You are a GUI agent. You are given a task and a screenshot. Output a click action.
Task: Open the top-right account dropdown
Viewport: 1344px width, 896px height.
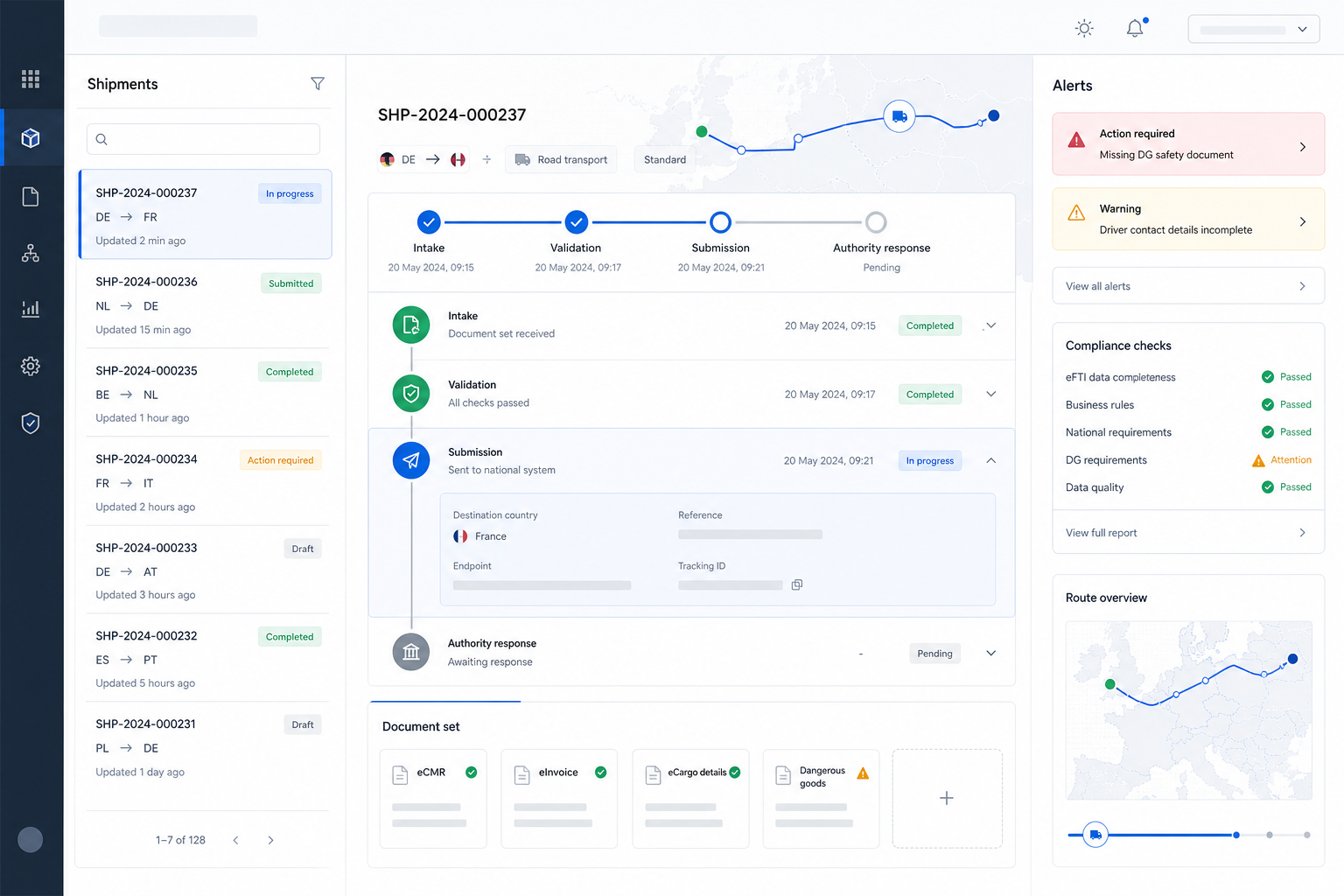[1254, 29]
